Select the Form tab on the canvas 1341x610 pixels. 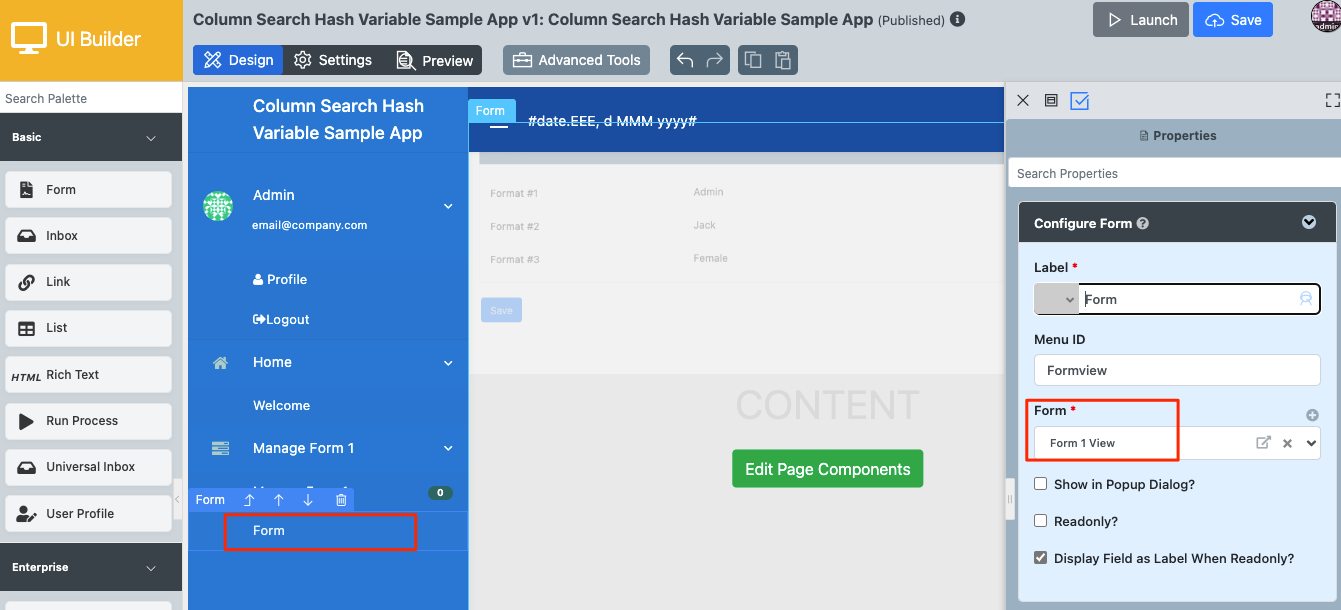490,111
